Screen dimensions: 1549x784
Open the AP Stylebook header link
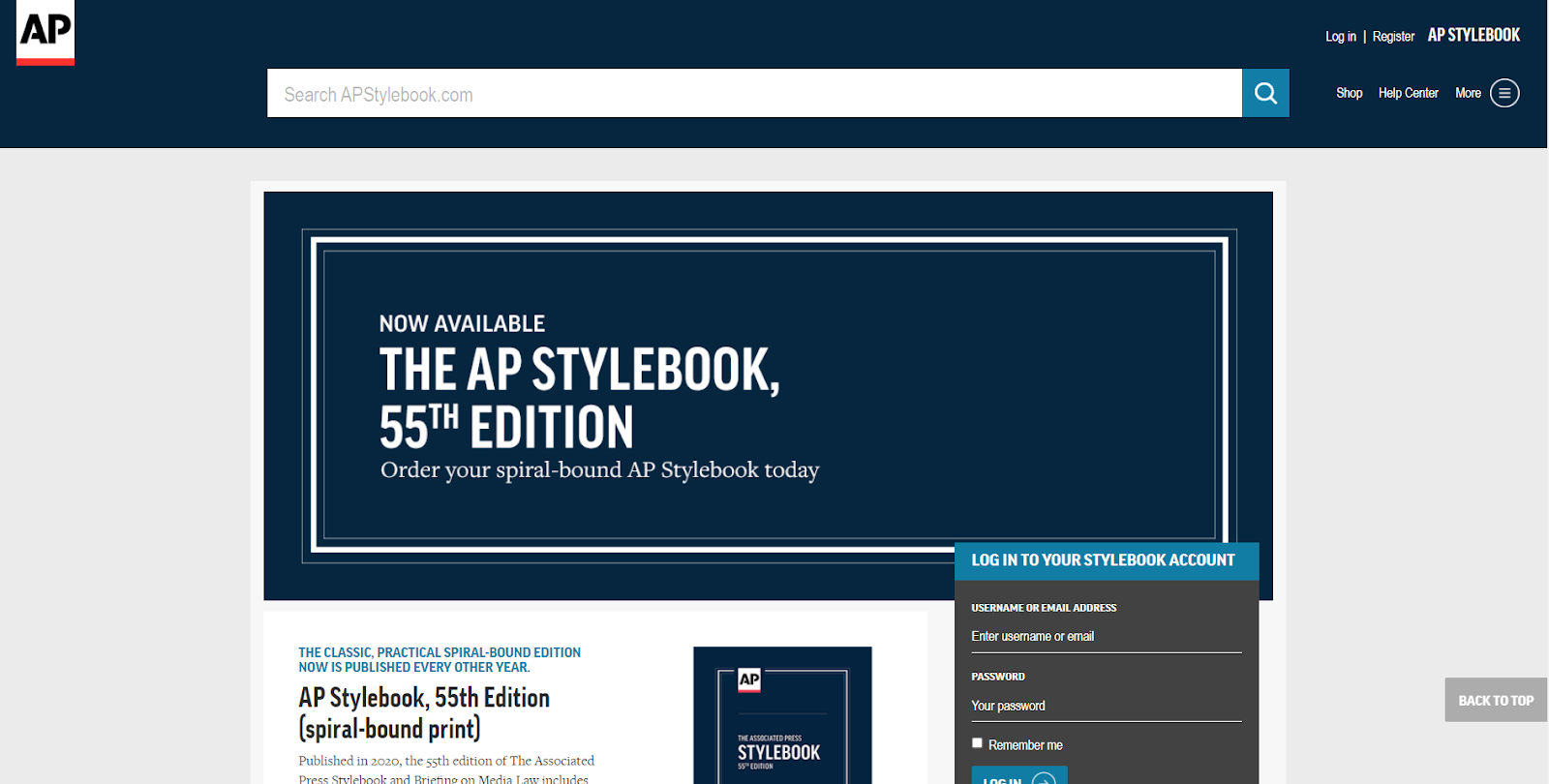click(1473, 35)
